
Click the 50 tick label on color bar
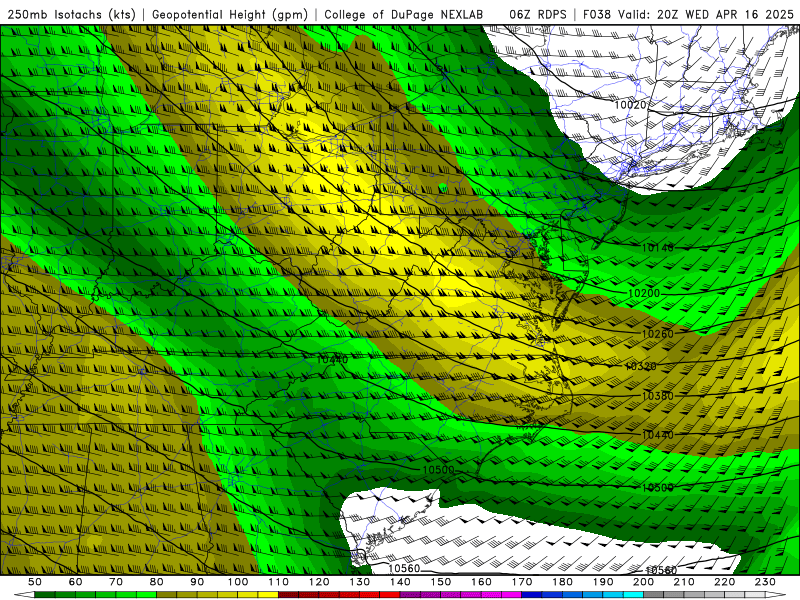pos(35,582)
